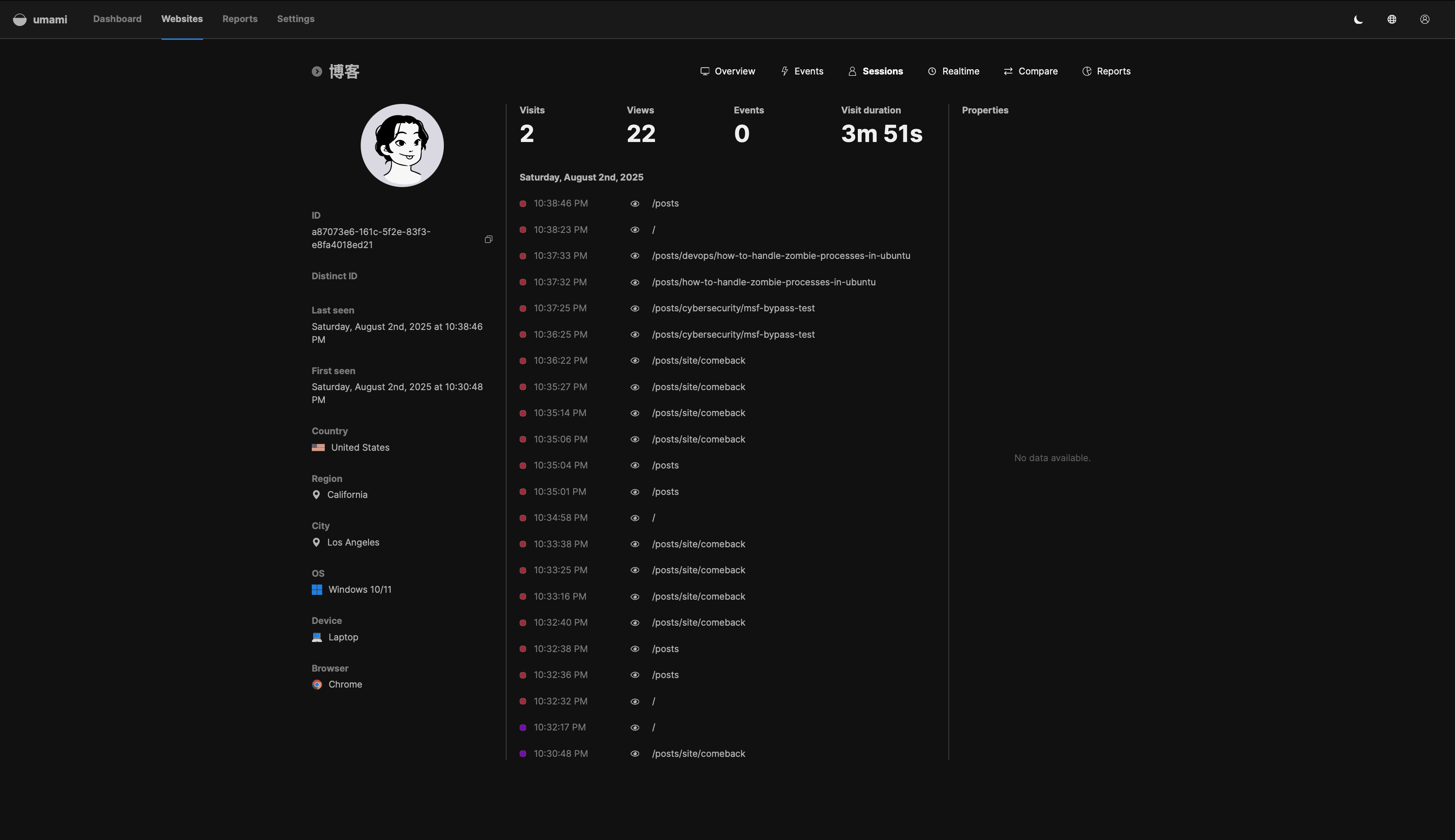
Task: Open user profile menu icon
Action: point(1424,19)
